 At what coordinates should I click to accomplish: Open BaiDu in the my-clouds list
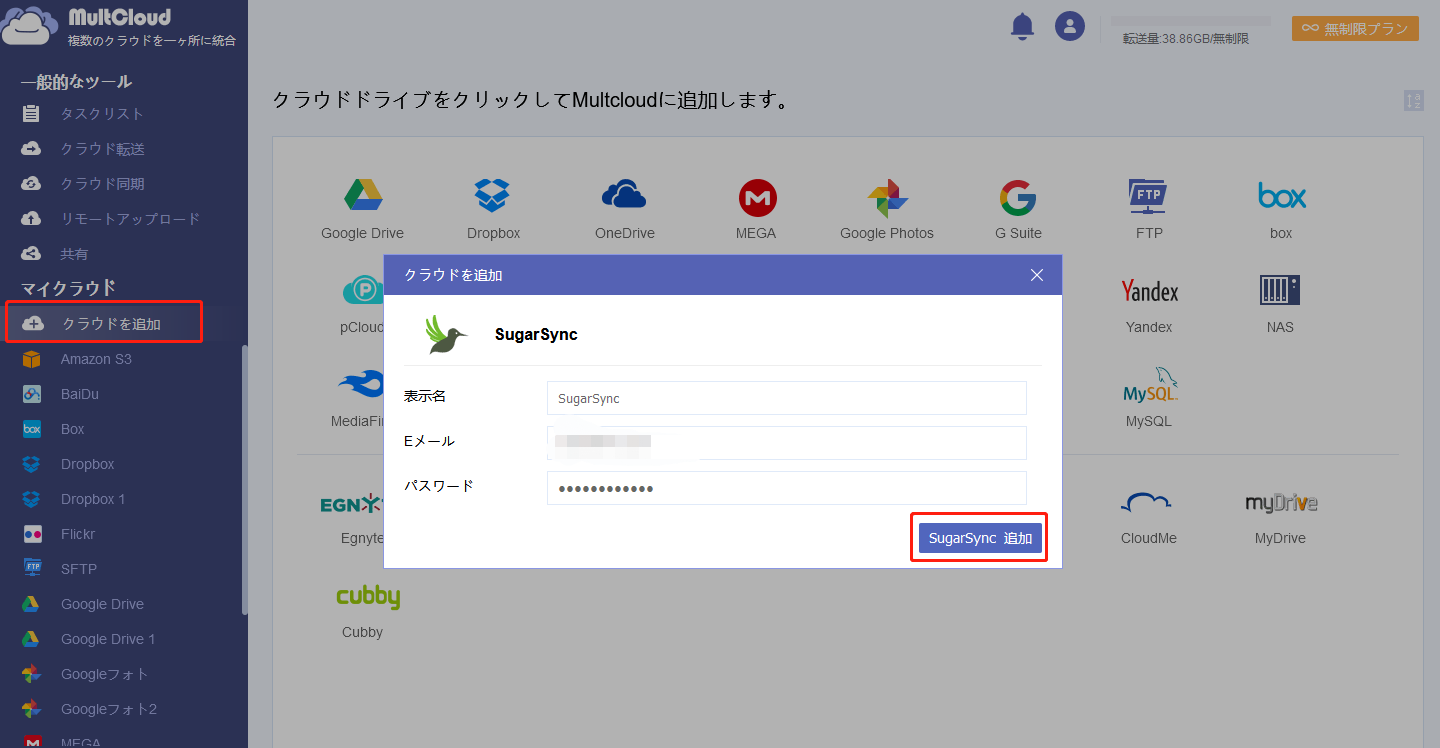click(x=79, y=394)
